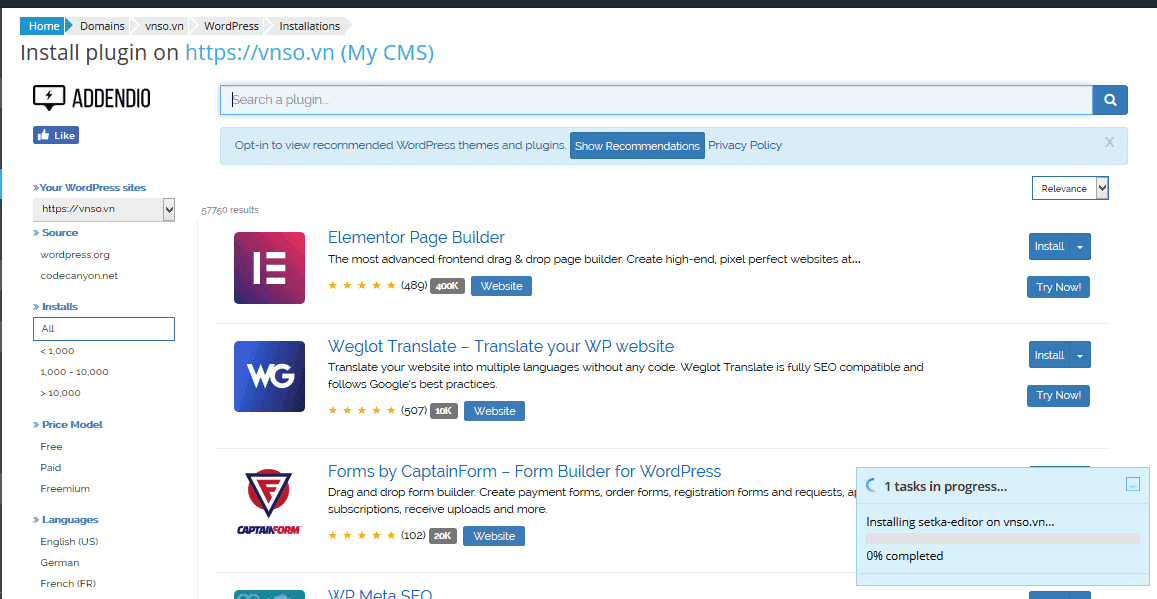Click Weglot 10K installs badge
Image resolution: width=1157 pixels, height=599 pixels.
tap(443, 411)
